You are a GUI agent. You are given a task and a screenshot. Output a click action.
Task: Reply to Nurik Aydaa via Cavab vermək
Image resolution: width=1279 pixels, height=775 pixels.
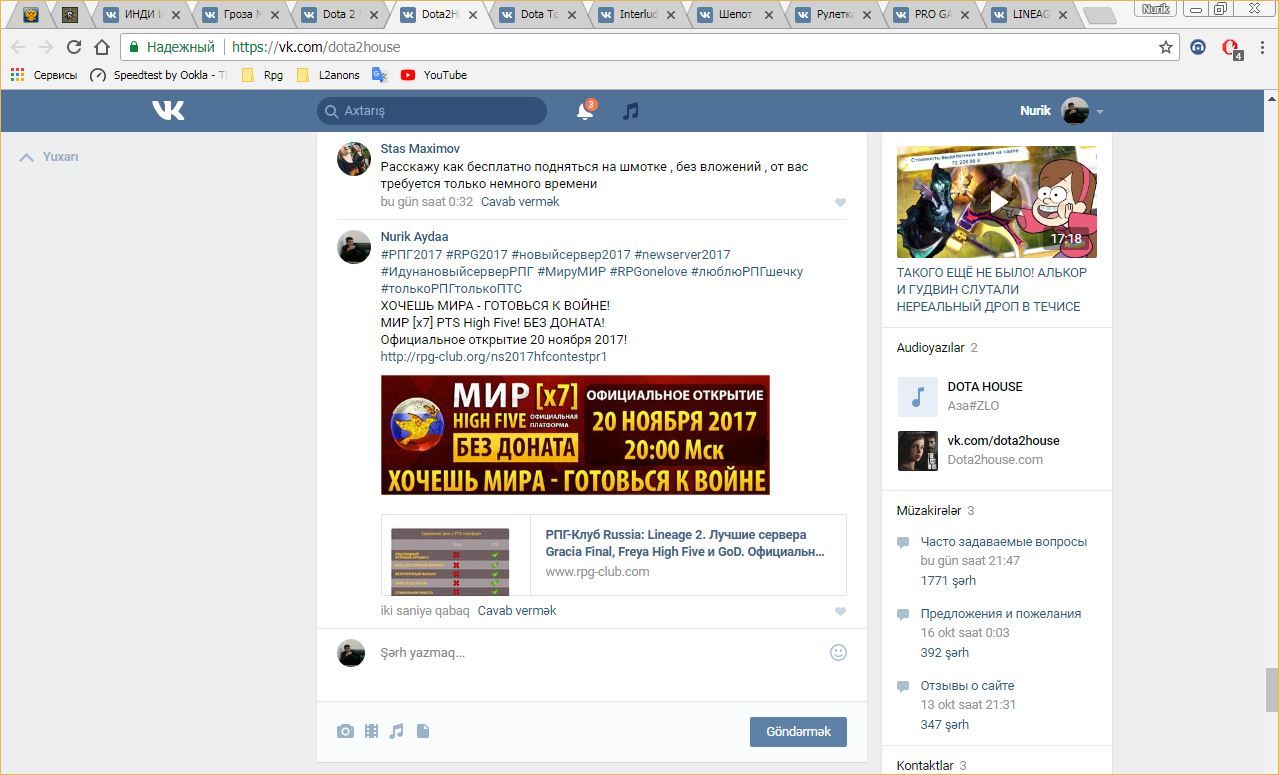click(x=517, y=611)
